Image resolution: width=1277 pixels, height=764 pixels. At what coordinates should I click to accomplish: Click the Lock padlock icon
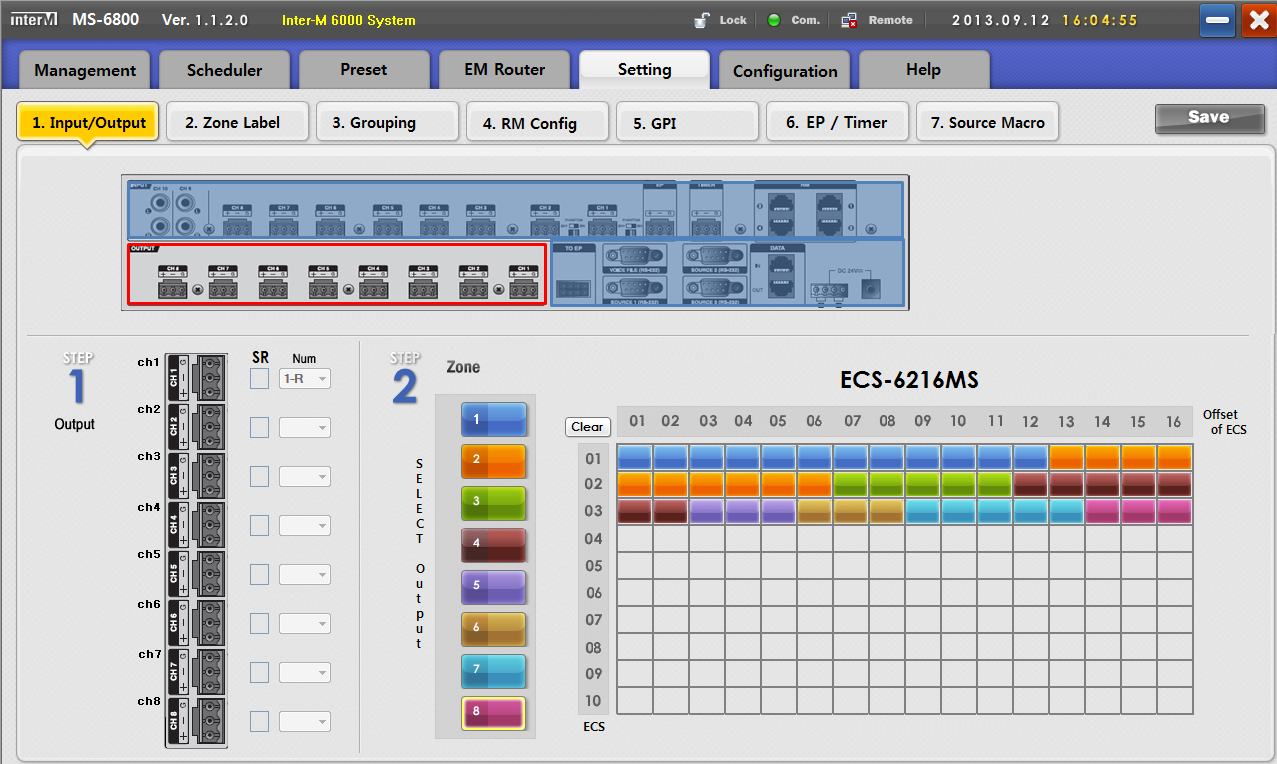click(703, 19)
